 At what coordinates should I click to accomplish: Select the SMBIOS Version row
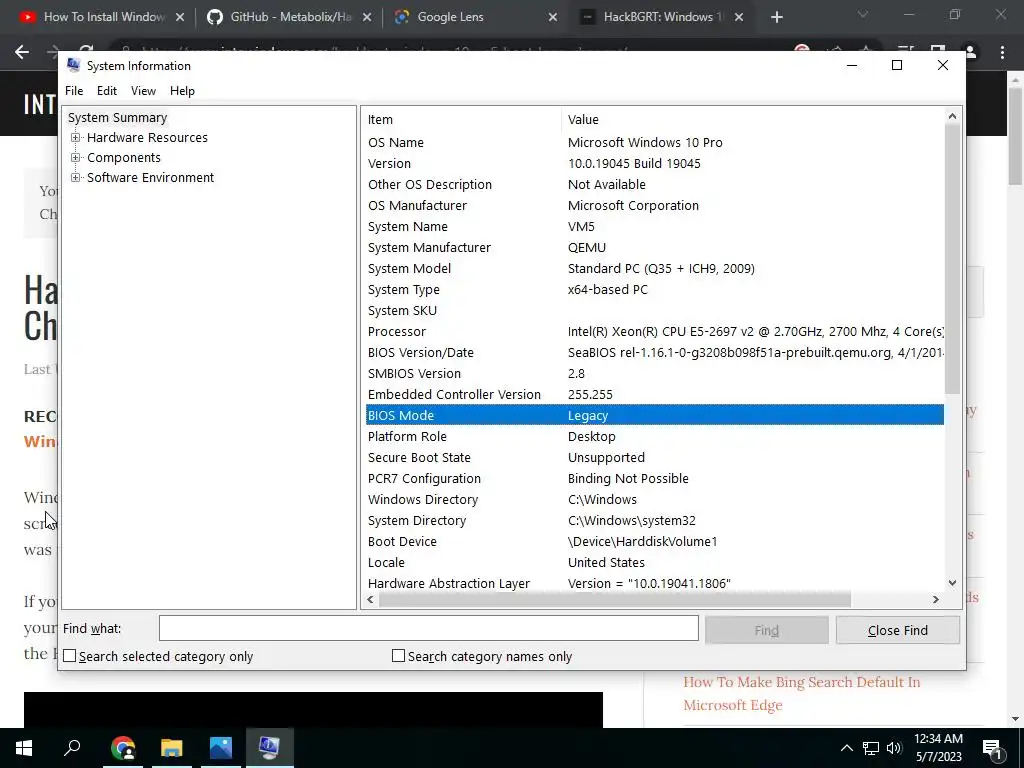click(654, 374)
